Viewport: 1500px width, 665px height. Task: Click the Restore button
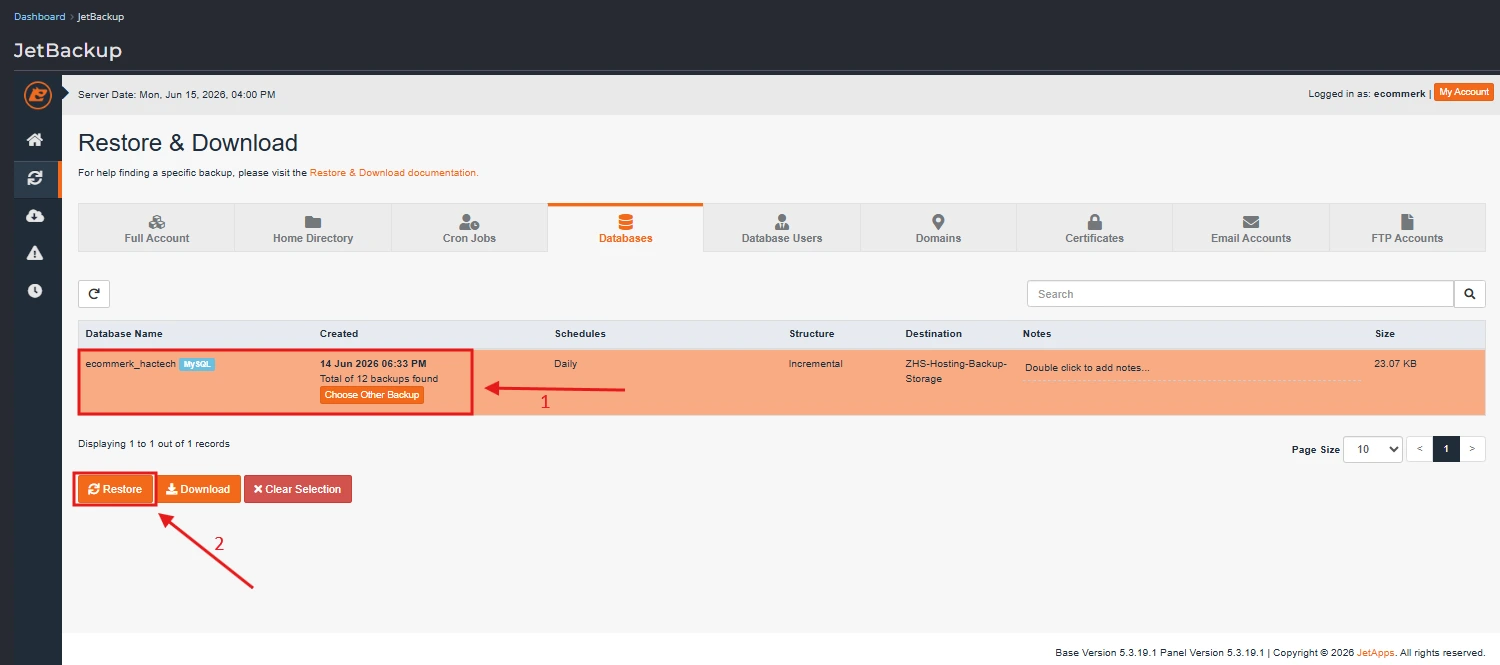116,489
